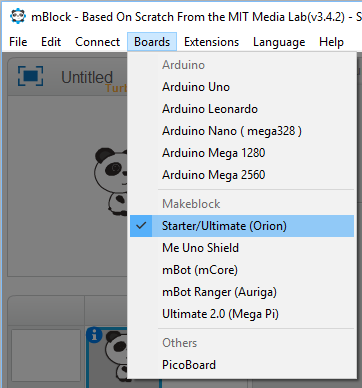Close the Boards menu
The image size is (362, 388).
pos(152,42)
